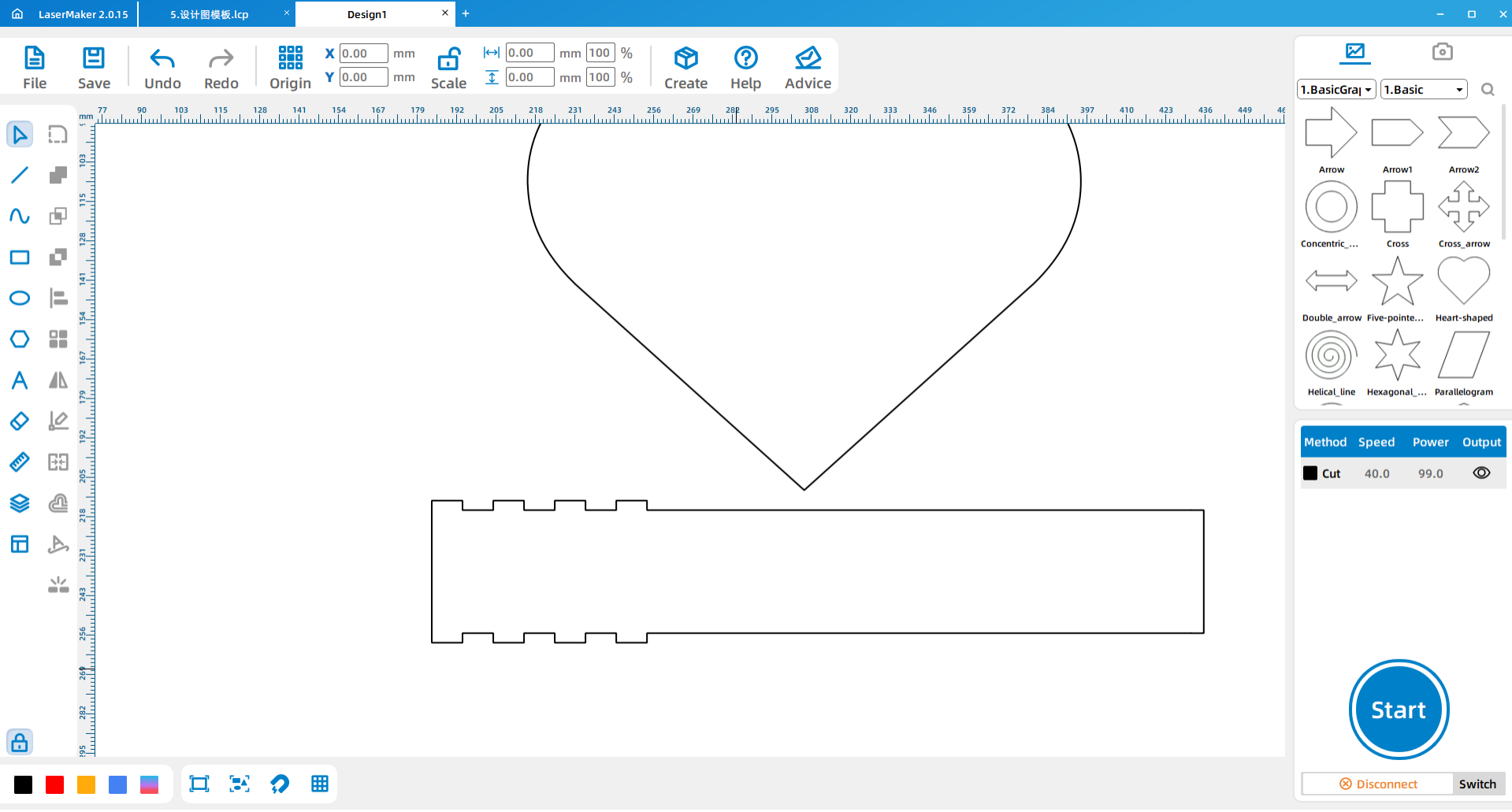Toggle visibility of the Cut layer
Screen dimensions: 1512x812
point(1481,473)
